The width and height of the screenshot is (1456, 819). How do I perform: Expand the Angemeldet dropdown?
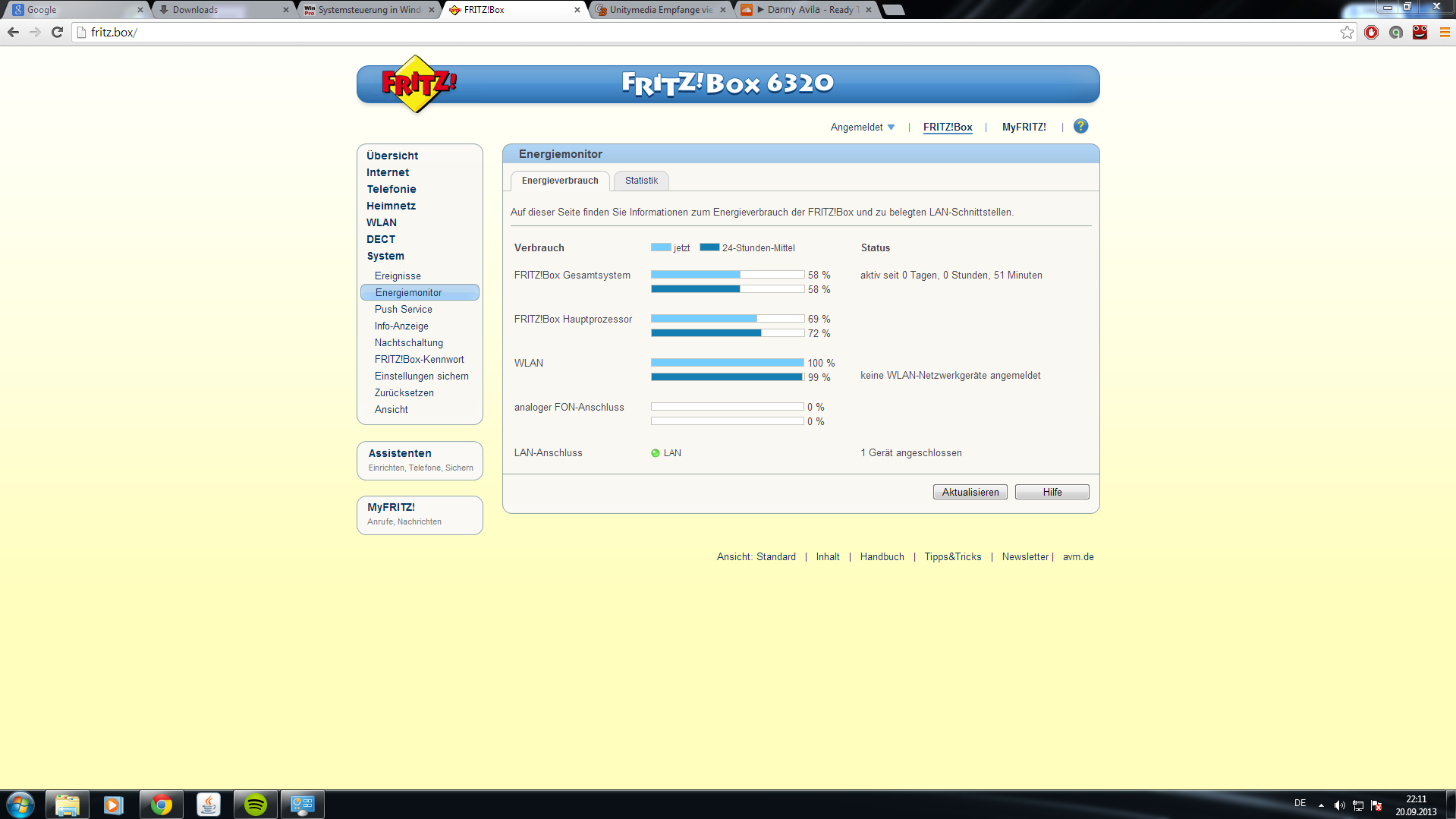point(863,128)
